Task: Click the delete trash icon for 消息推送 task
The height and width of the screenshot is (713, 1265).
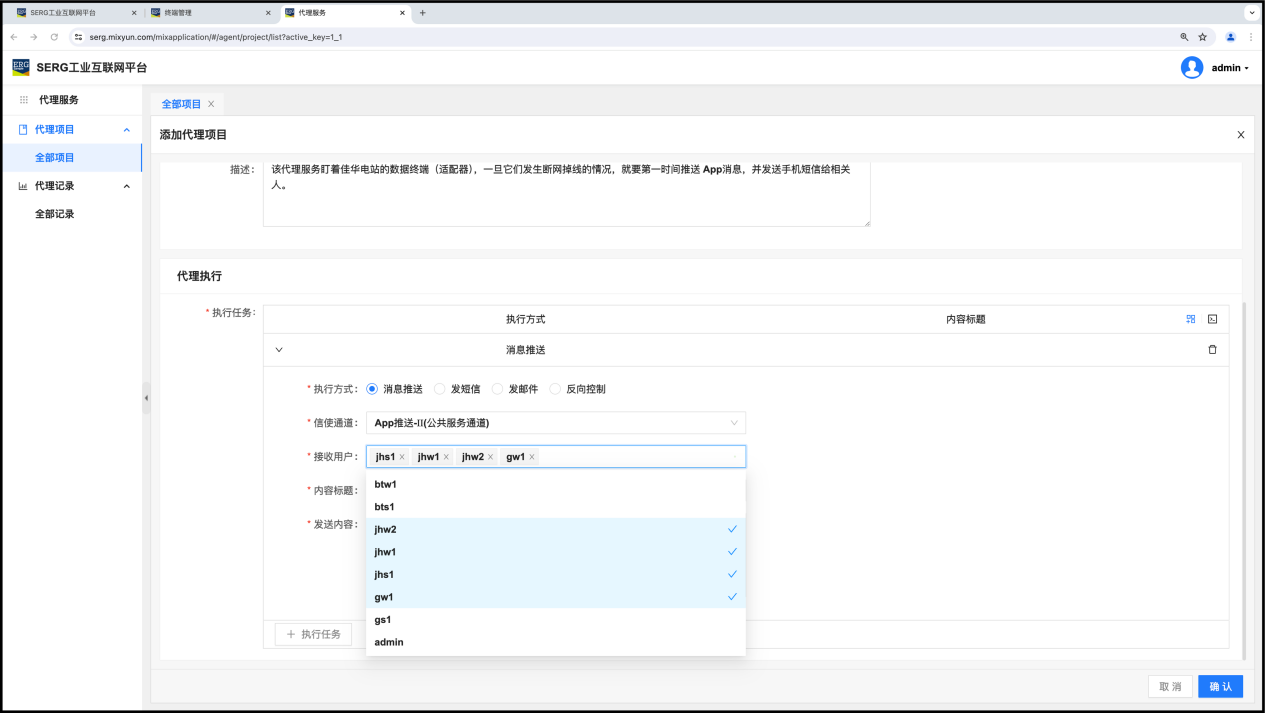Action: 1212,350
